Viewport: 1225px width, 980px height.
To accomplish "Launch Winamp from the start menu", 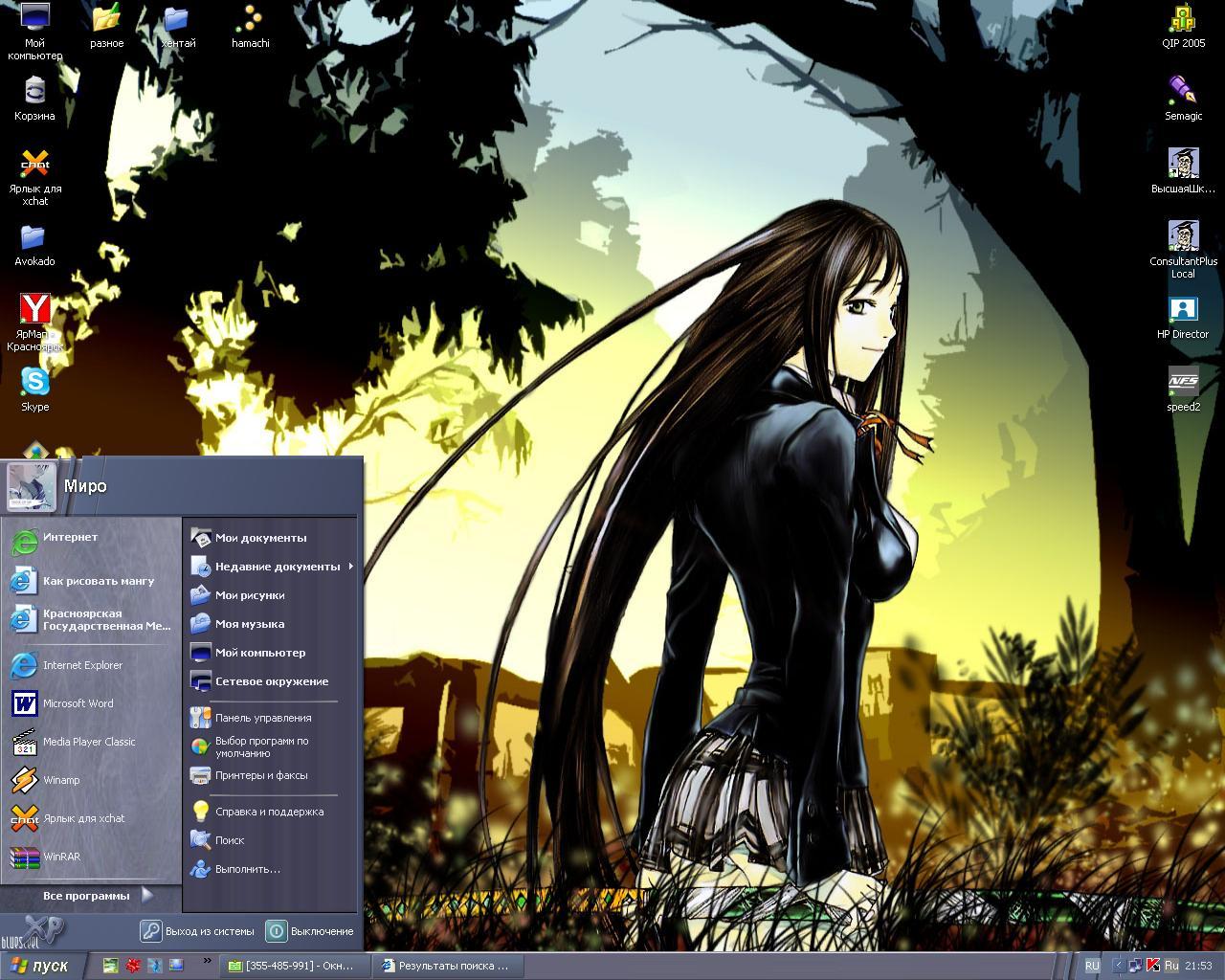I will (x=91, y=780).
